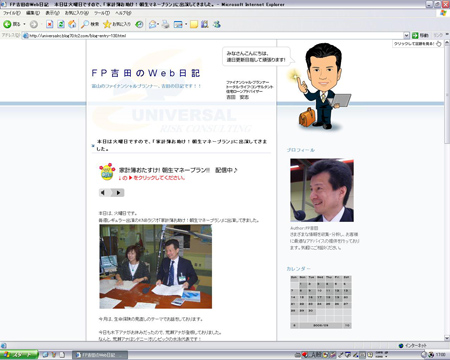Viewport: 450px width, 360px height.
Task: Click the red ball IME tray icon
Action: pyautogui.click(x=304, y=355)
